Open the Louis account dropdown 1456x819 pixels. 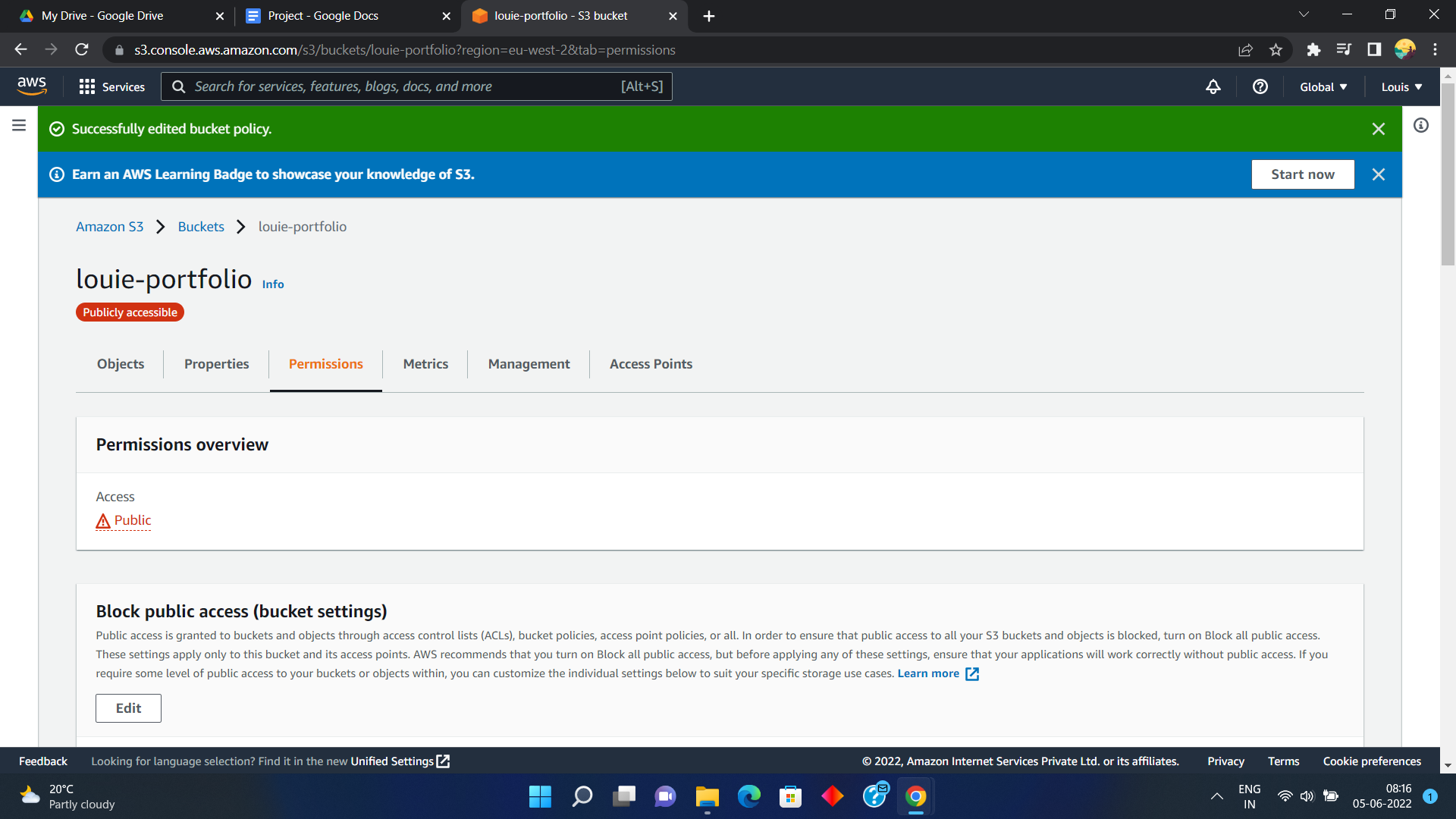pyautogui.click(x=1401, y=86)
